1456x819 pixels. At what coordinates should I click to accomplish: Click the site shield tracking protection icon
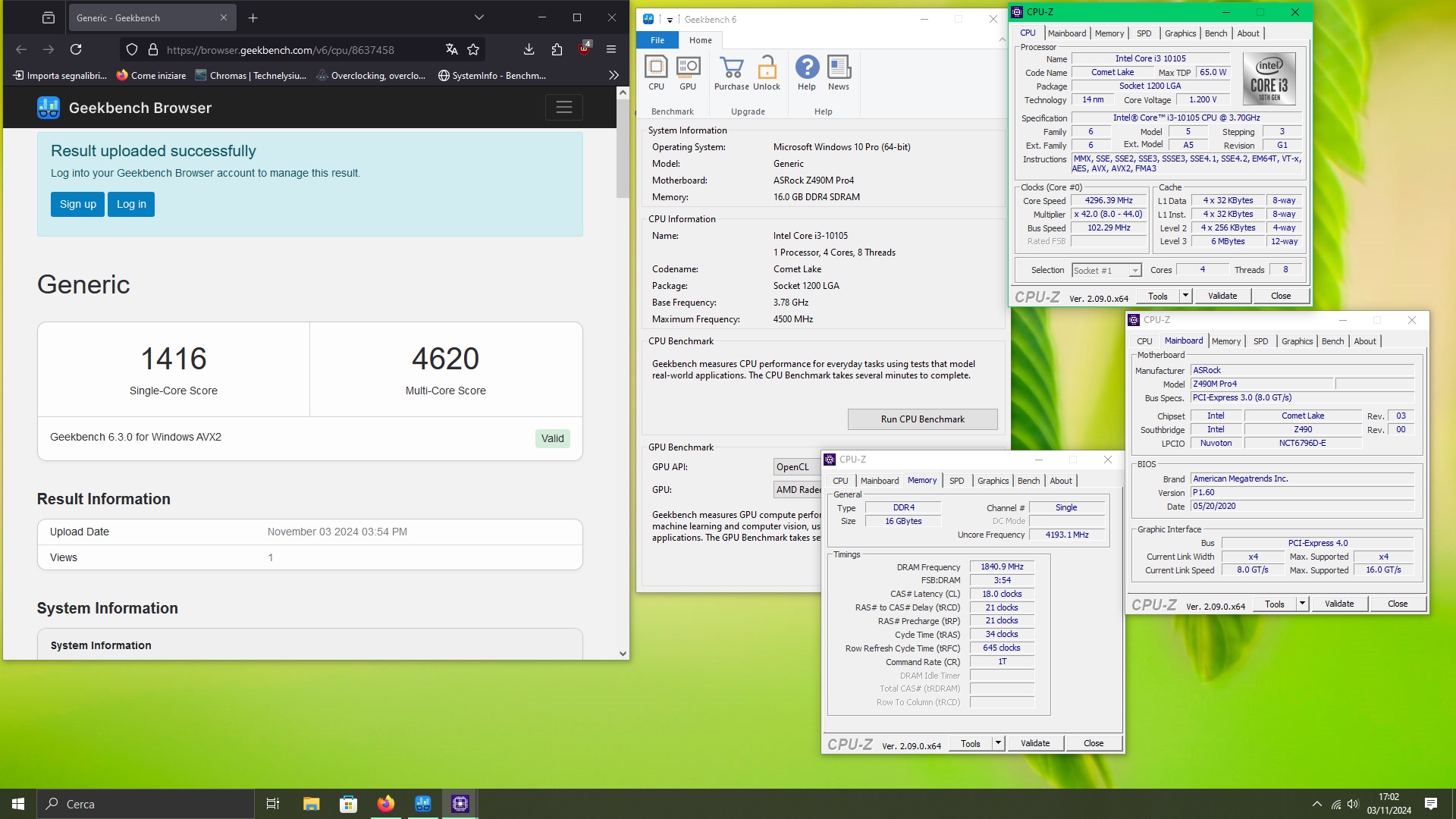click(x=132, y=49)
